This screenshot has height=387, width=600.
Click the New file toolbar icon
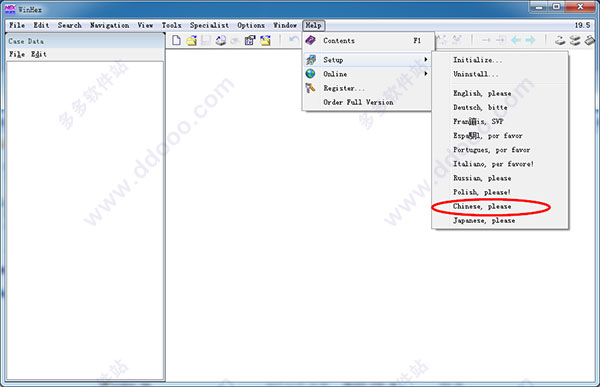click(x=176, y=40)
